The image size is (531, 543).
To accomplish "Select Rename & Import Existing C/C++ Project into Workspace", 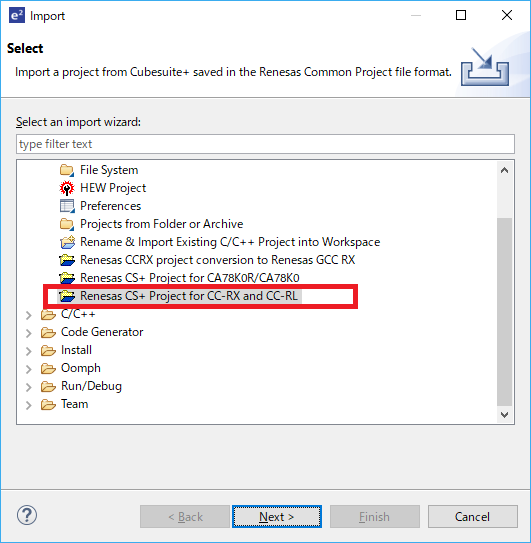I will 230,242.
